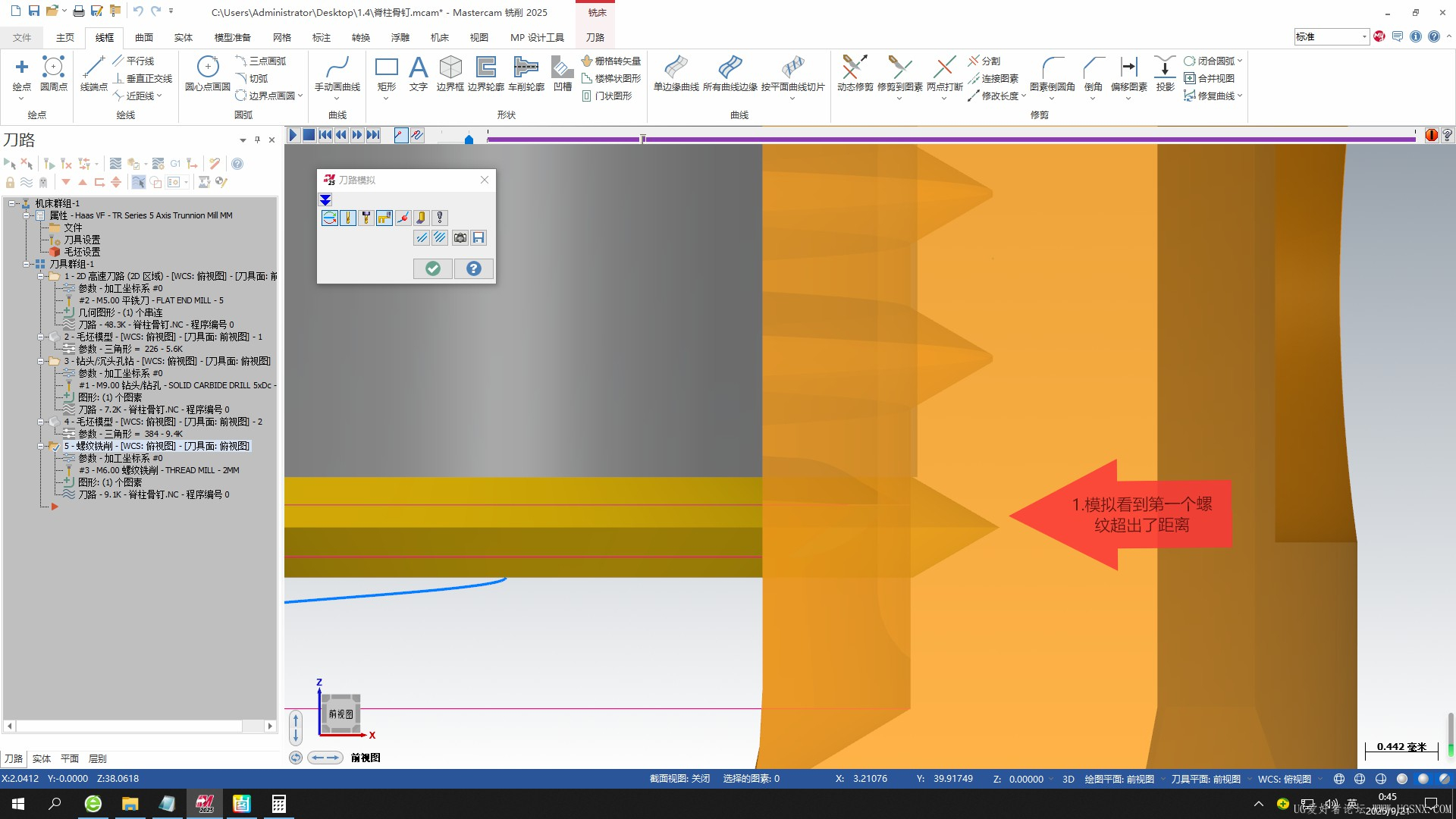Image resolution: width=1456 pixels, height=819 pixels.
Task: Collapse operation 5 螺纹铣削 tree node
Action: [41, 446]
